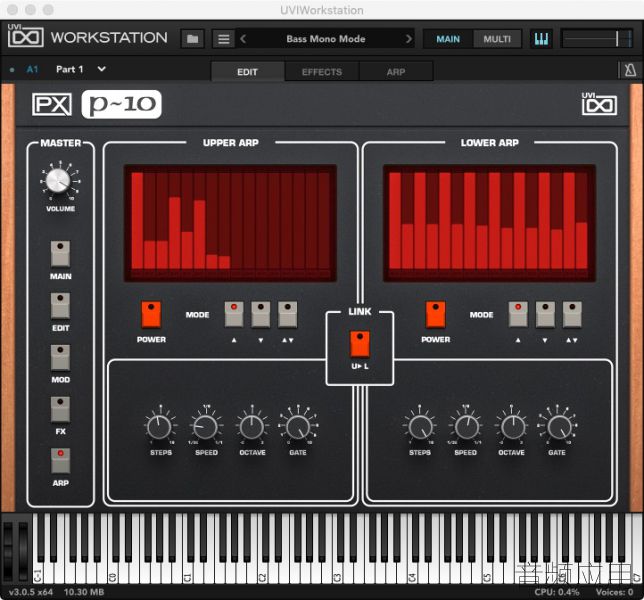Click the Upper Arp GATE knob

pyautogui.click(x=298, y=427)
